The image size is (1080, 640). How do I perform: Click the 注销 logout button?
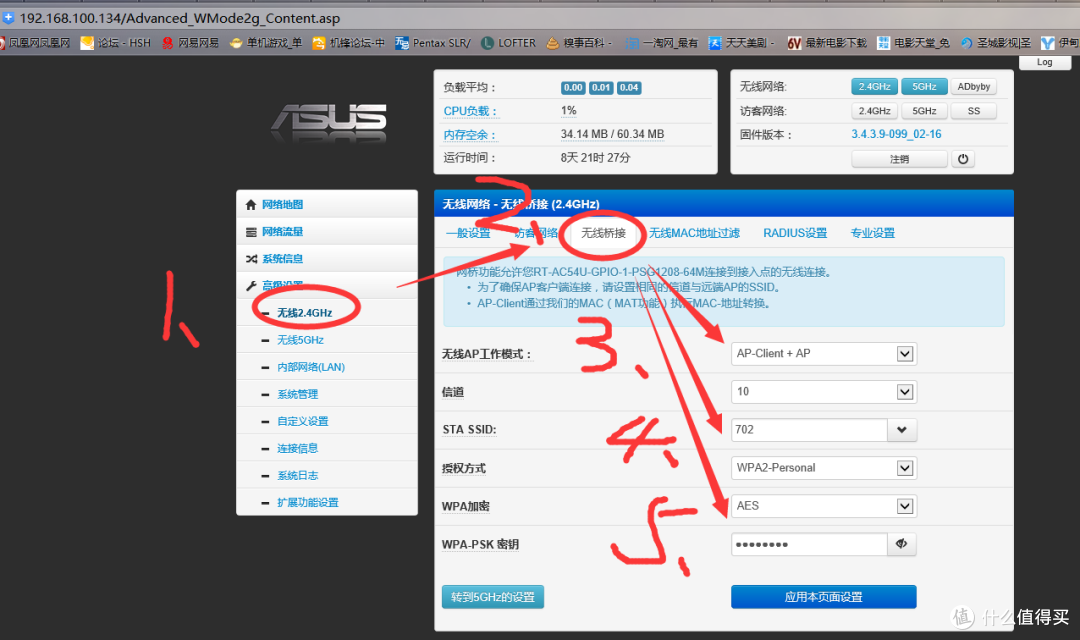[x=900, y=159]
